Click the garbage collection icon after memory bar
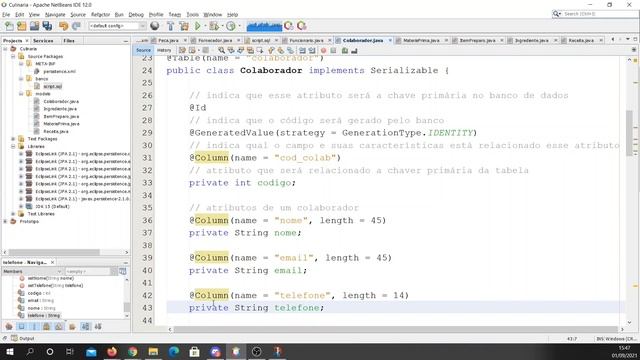 tap(289, 26)
